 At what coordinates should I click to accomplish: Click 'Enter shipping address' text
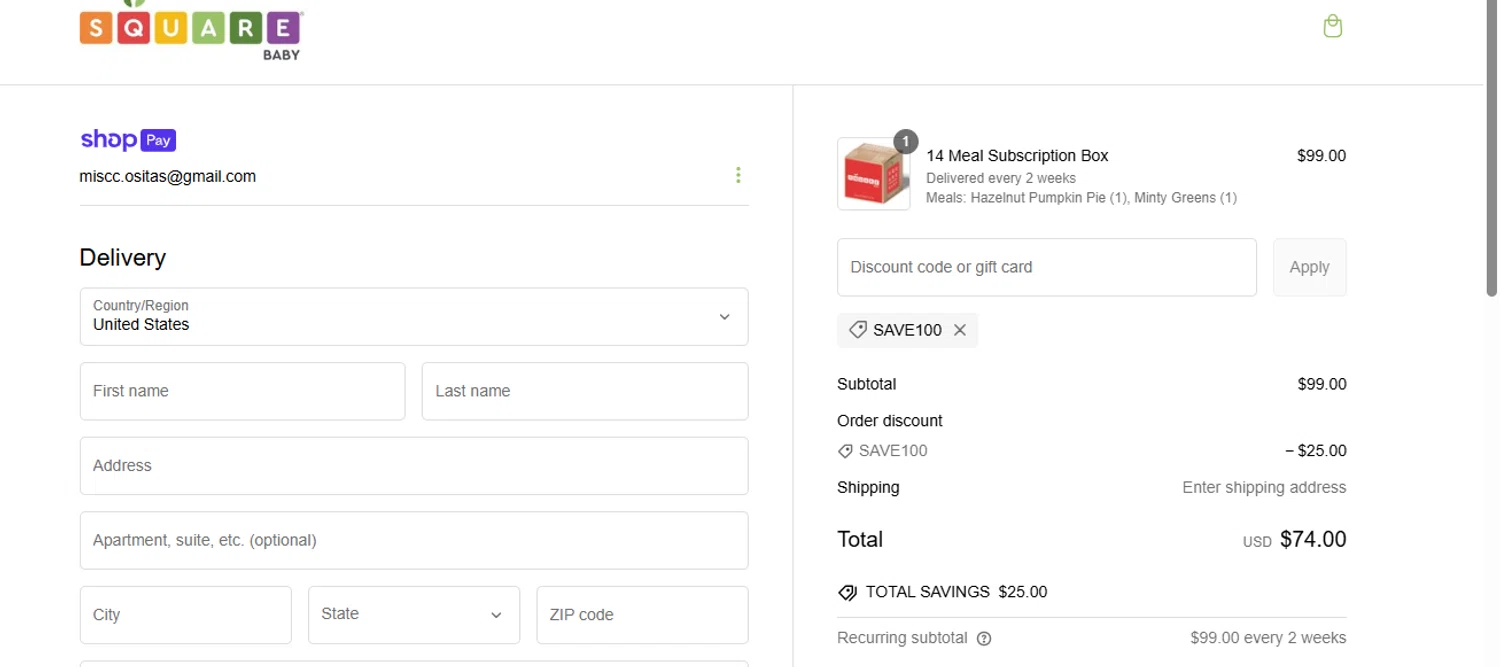1264,488
